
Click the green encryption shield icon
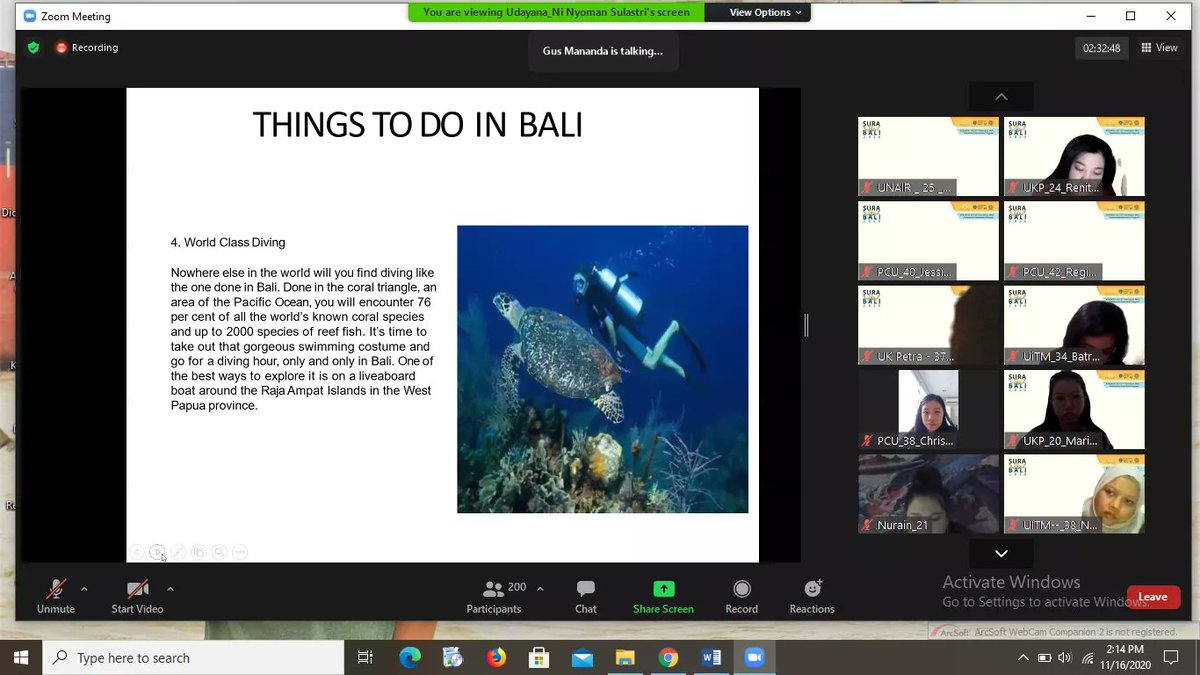pos(33,47)
